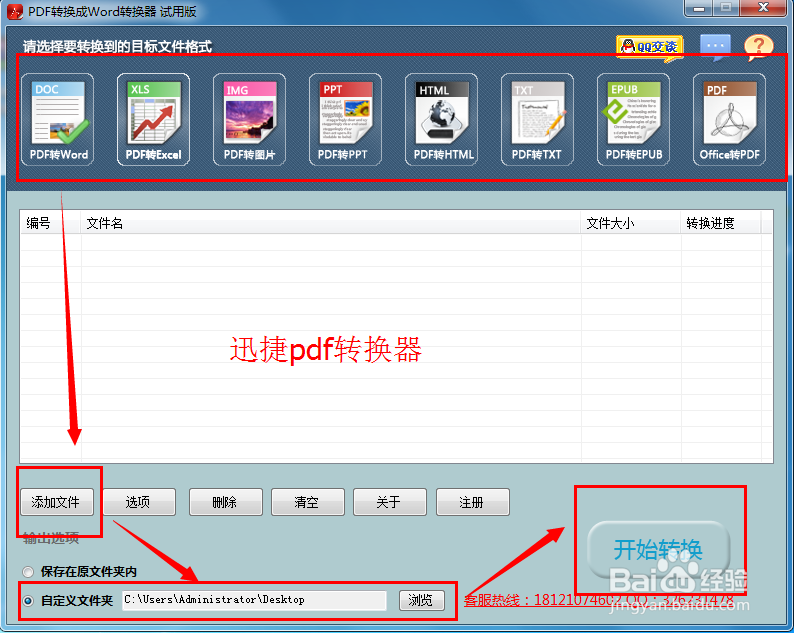Screen dimensions: 794x633
Task: Open the QQ交谈 chat icon
Action: coord(650,47)
